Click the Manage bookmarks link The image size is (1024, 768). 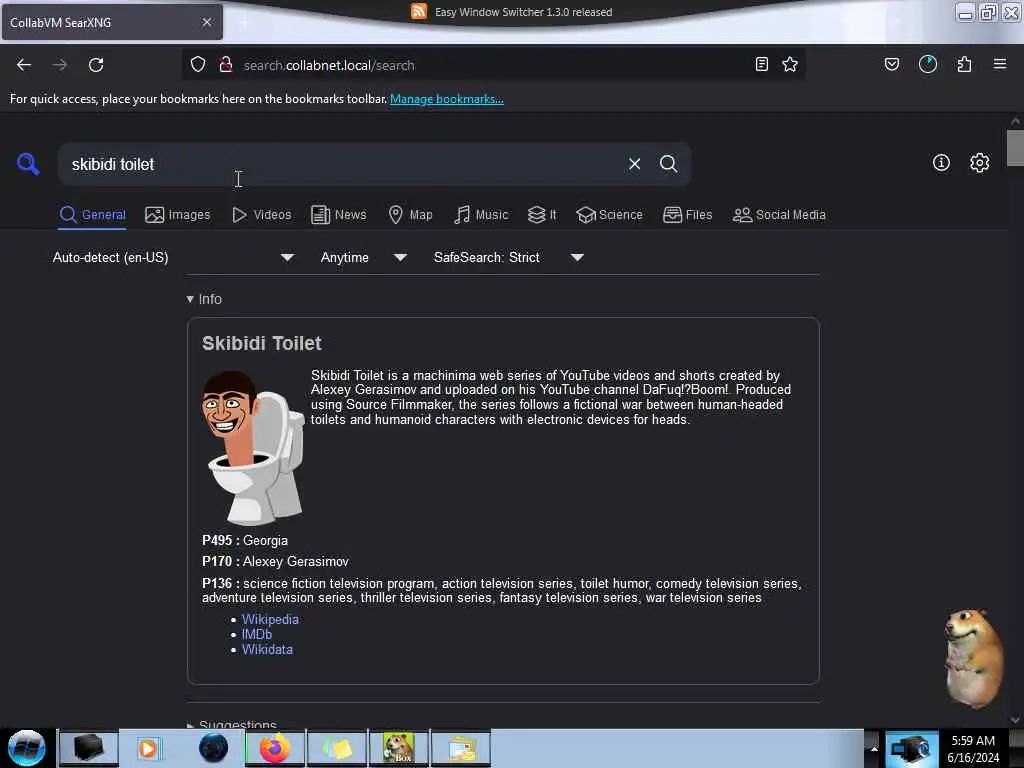coord(447,99)
